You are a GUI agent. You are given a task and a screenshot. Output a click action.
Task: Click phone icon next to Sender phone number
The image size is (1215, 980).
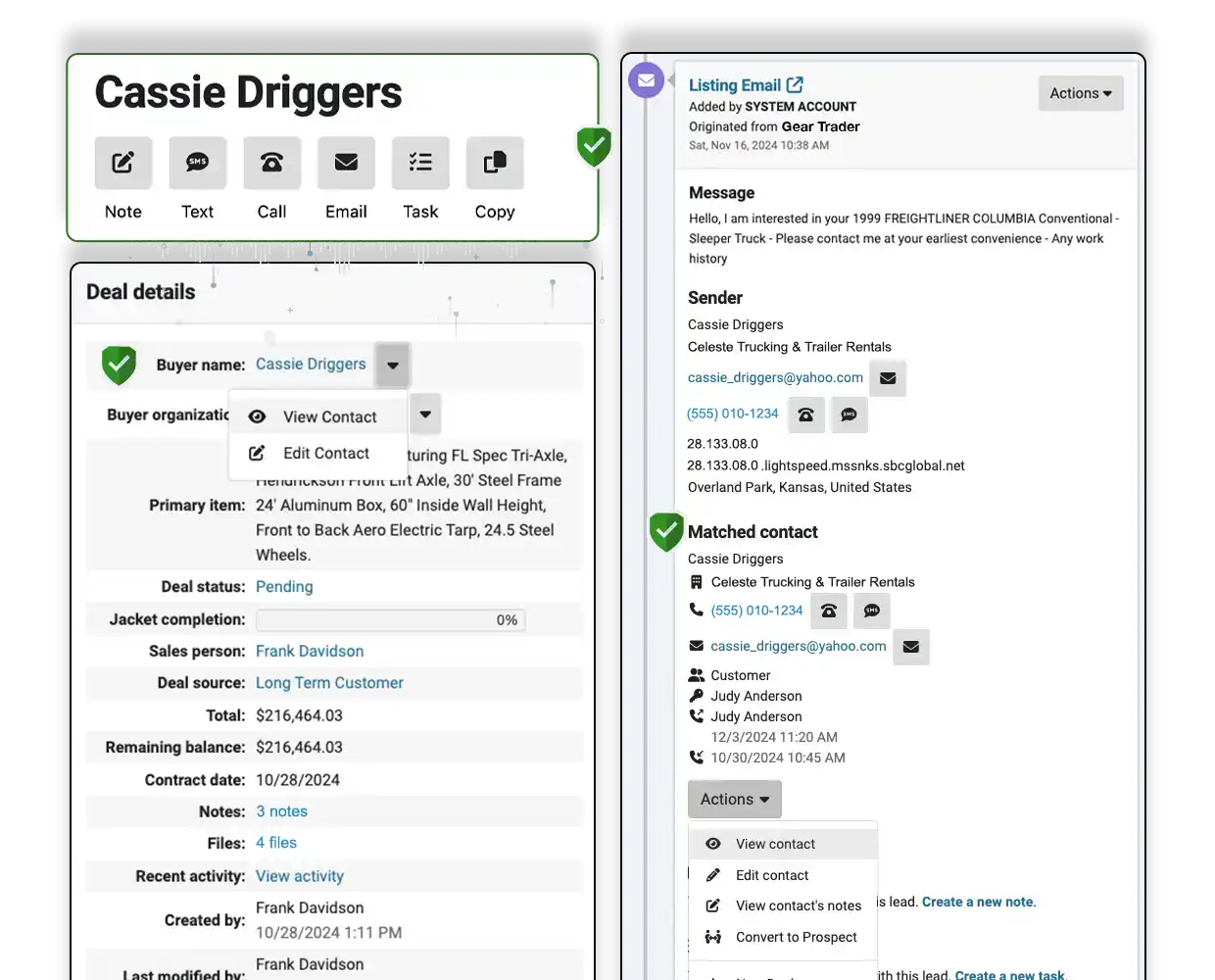pos(806,415)
